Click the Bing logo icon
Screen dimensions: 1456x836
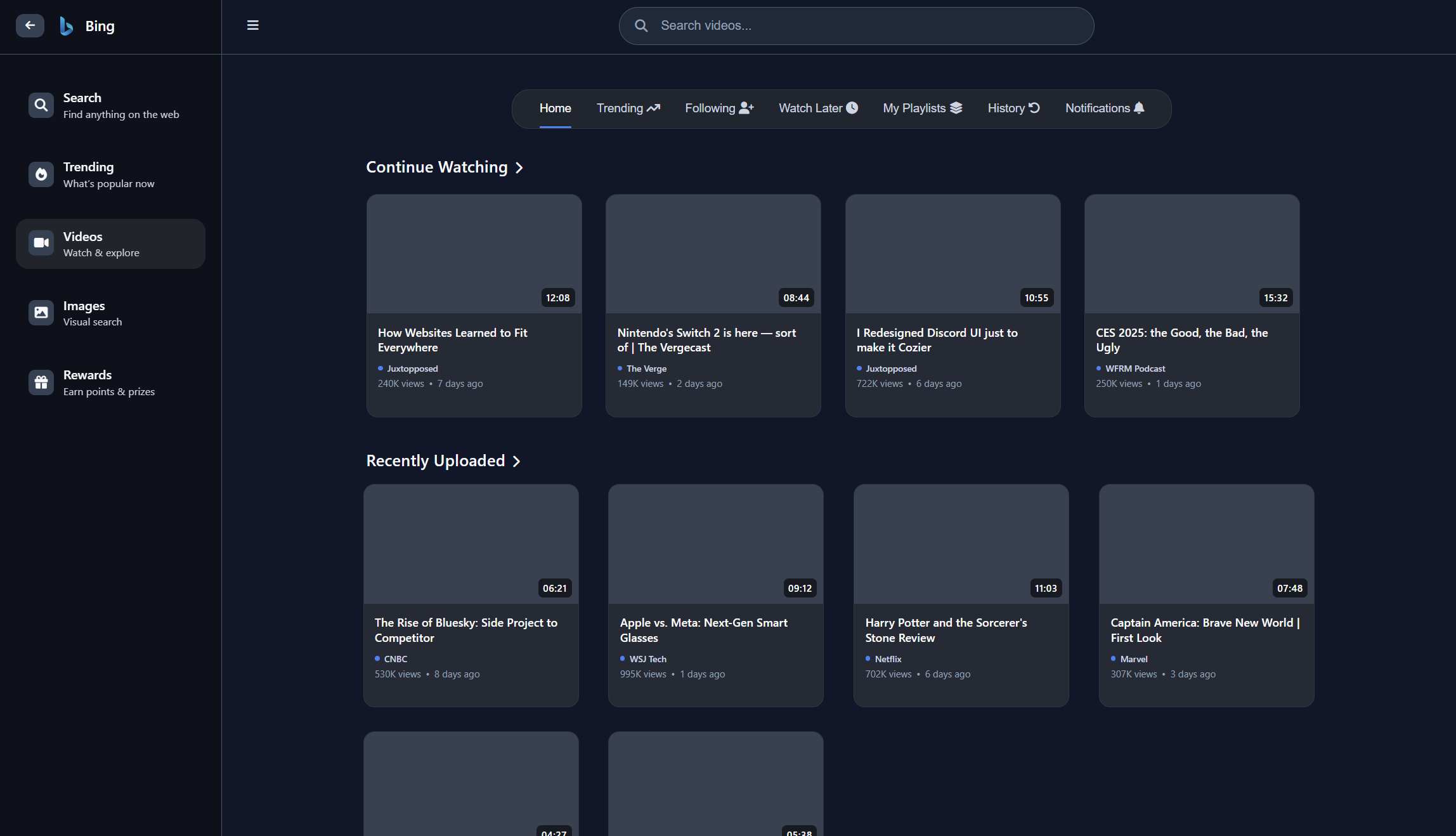pos(66,26)
